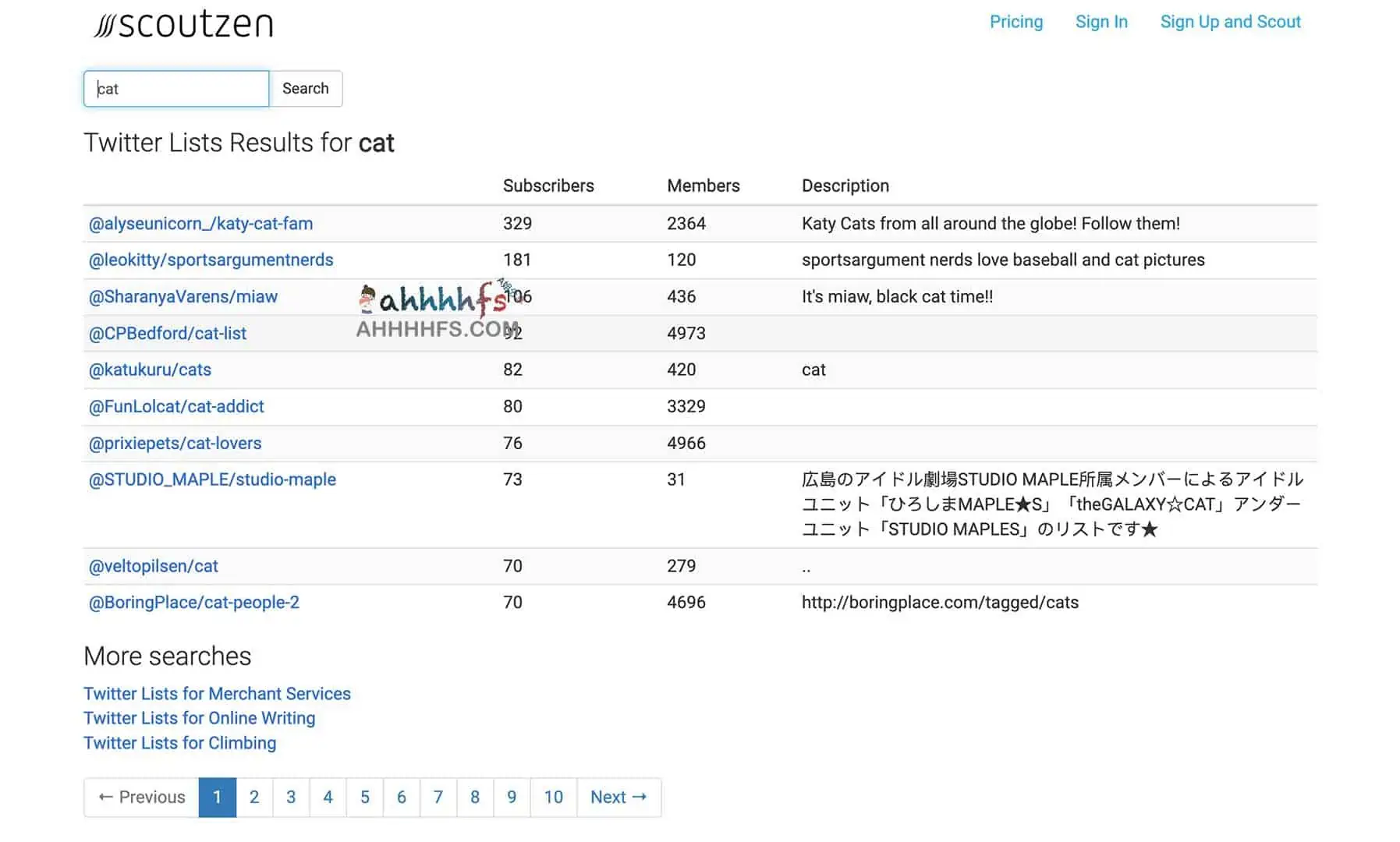Open the @SharanyaVarens/miaw list
This screenshot has width=1400, height=842.
(183, 297)
